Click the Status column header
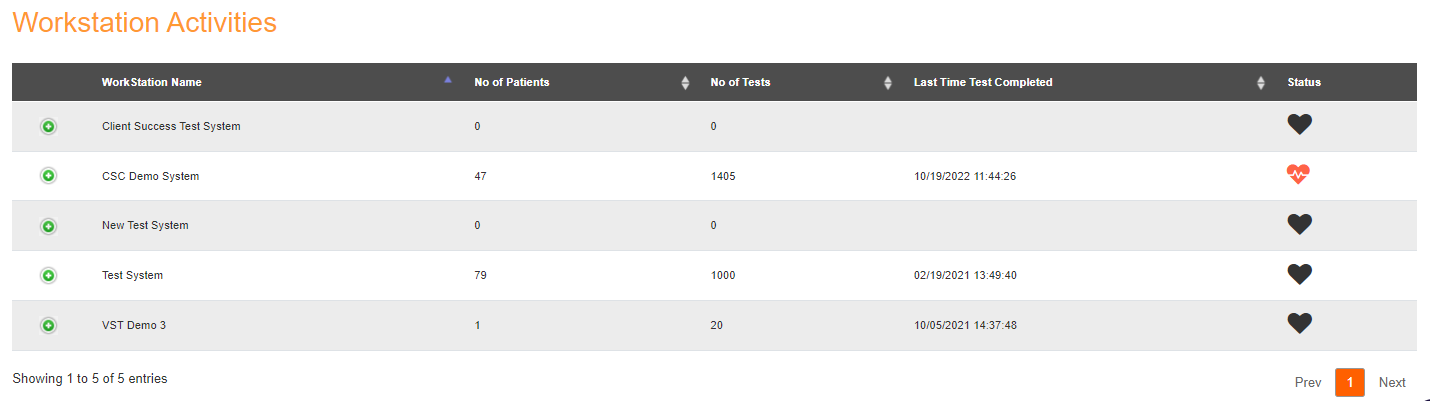The image size is (1430, 401). [x=1304, y=82]
